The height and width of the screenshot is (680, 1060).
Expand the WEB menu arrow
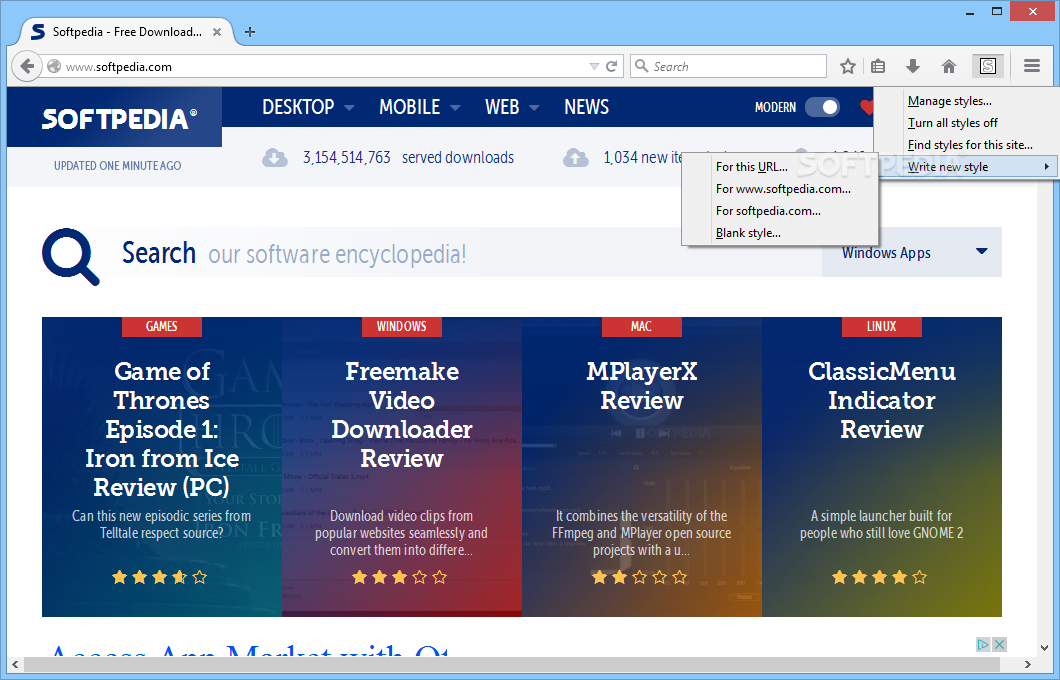click(534, 107)
